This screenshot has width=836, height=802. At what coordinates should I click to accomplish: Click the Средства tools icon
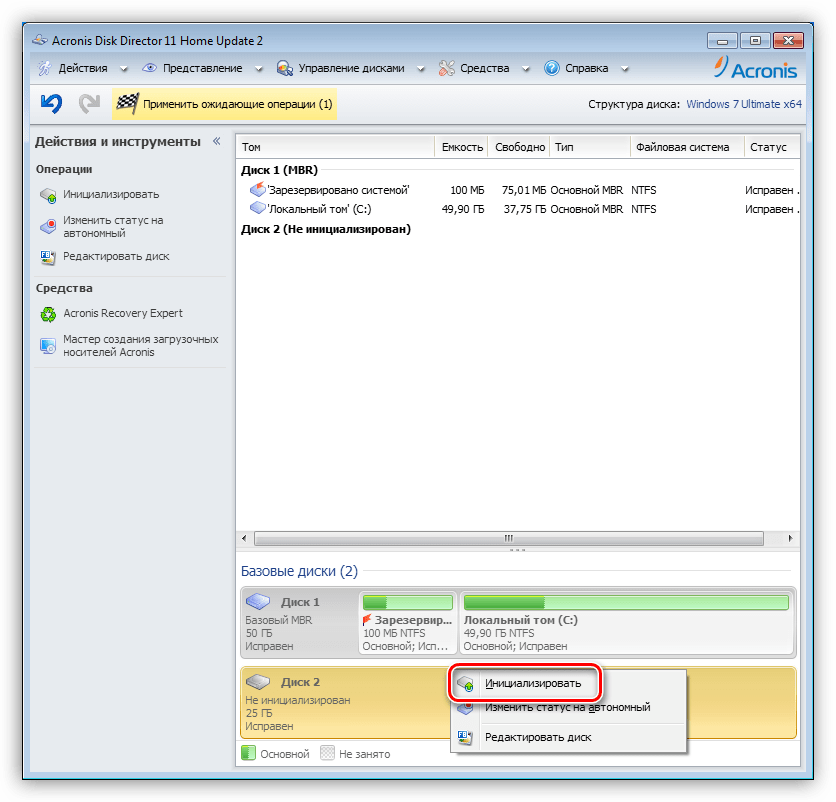point(447,68)
